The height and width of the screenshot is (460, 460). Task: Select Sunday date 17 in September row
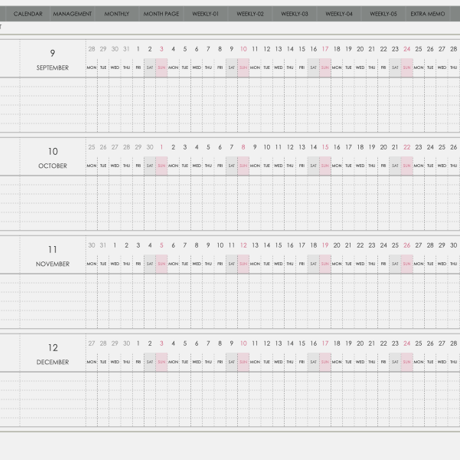coord(325,49)
